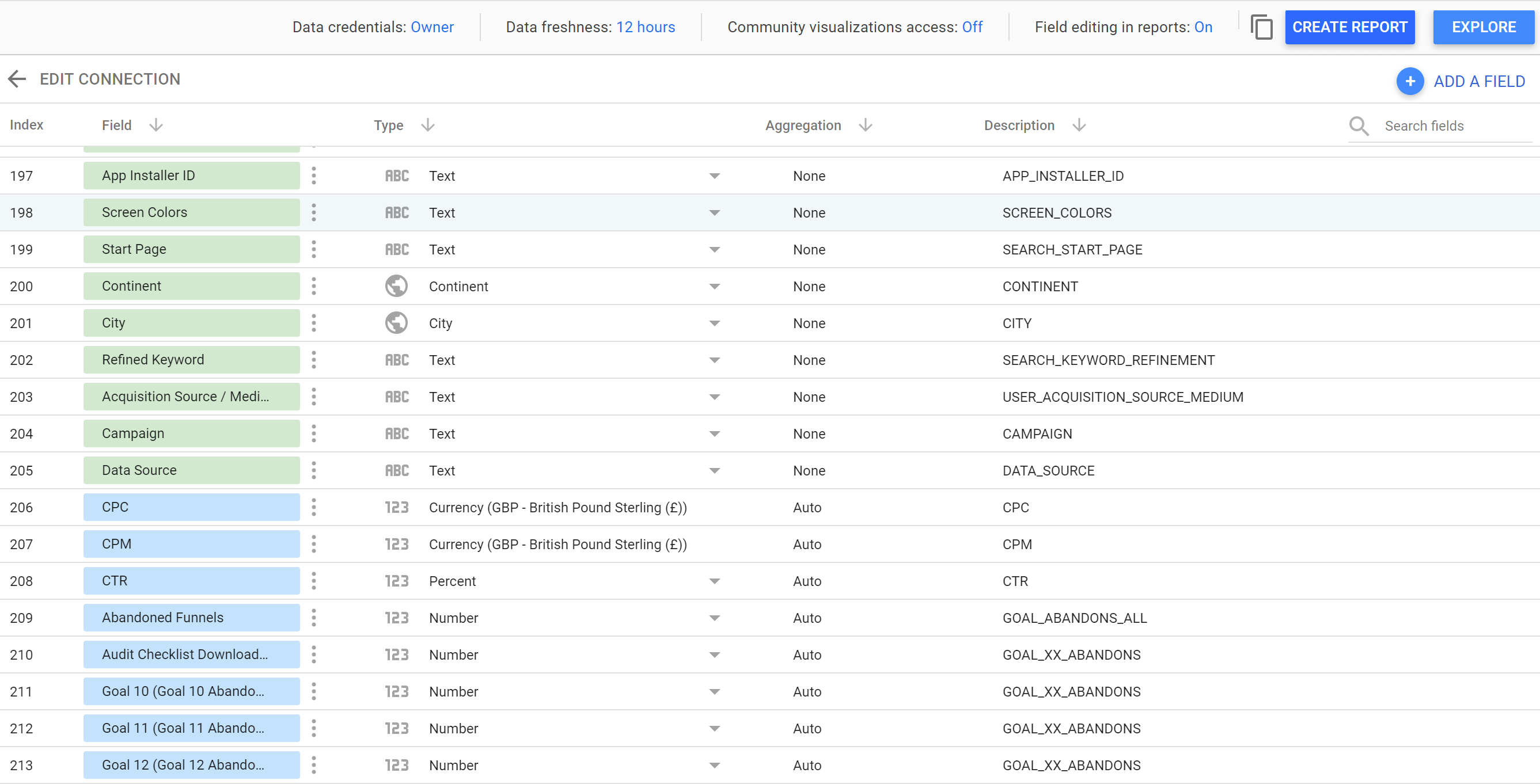Click the globe type icon in City row

pyautogui.click(x=396, y=324)
